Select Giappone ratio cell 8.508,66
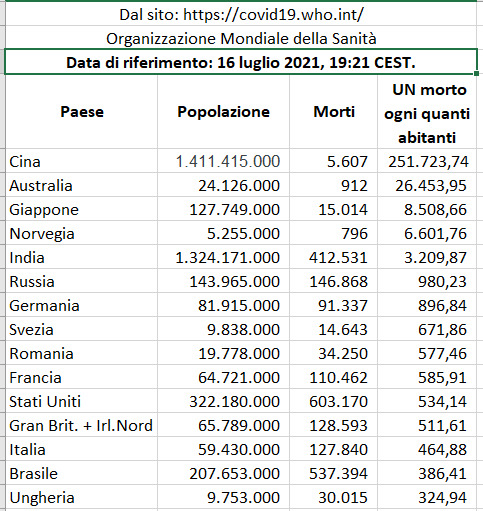 (427, 209)
